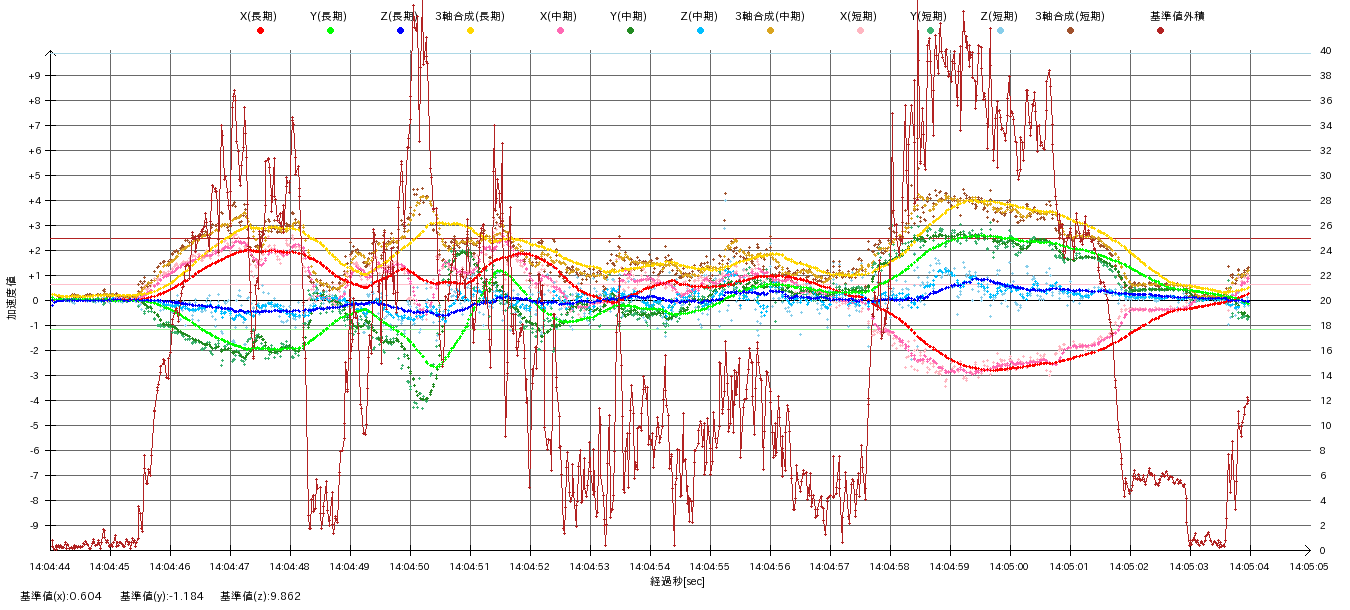Click the 基準値(z):9.862 readout
Image resolution: width=1350 pixels, height=610 pixels.
click(x=260, y=596)
